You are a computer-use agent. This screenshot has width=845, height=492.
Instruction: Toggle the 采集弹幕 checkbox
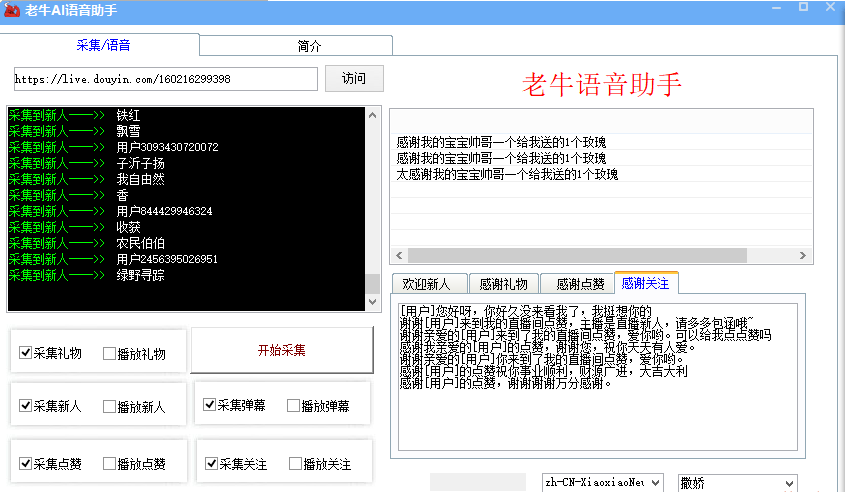210,406
